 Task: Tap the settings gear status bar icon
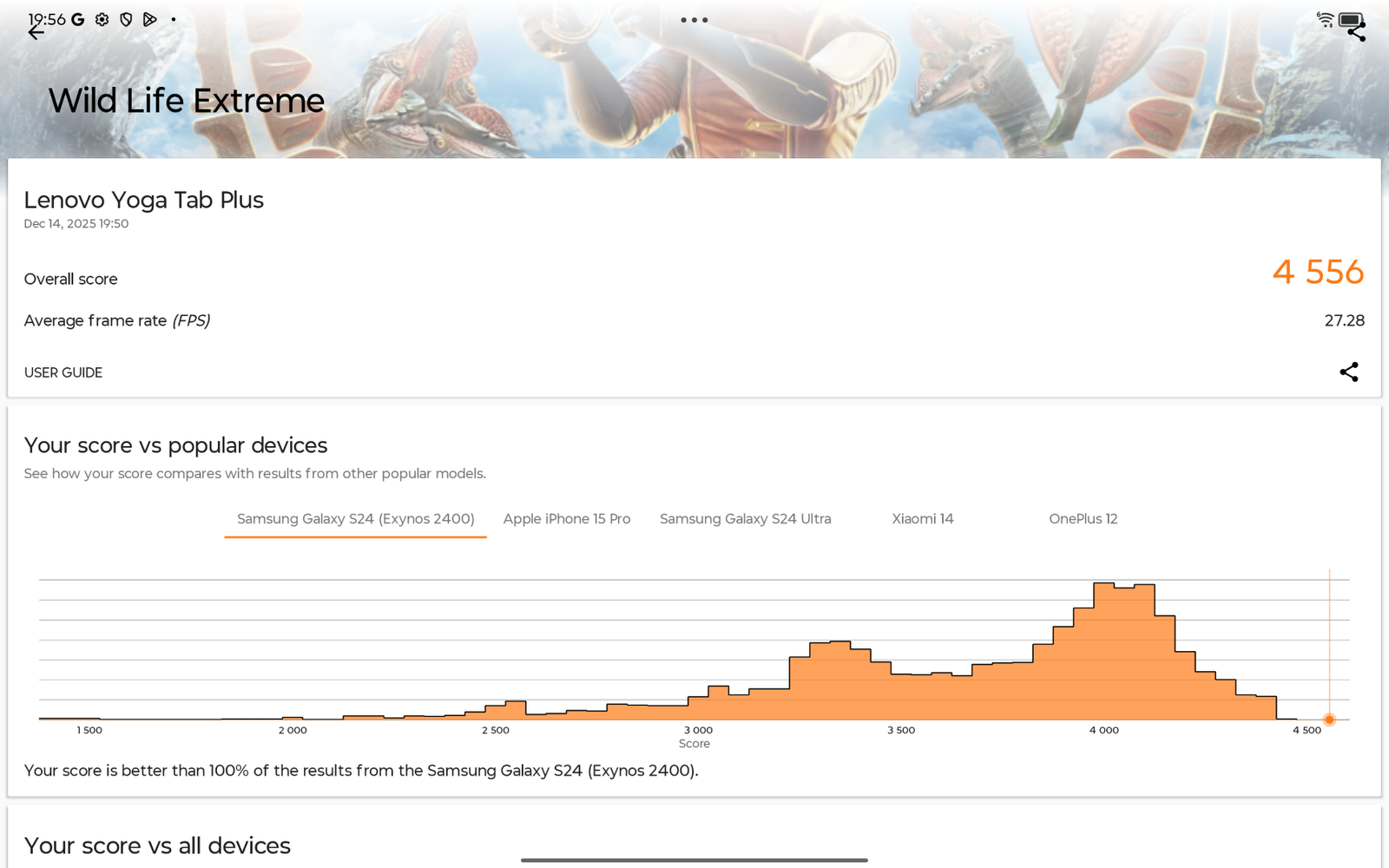102,19
